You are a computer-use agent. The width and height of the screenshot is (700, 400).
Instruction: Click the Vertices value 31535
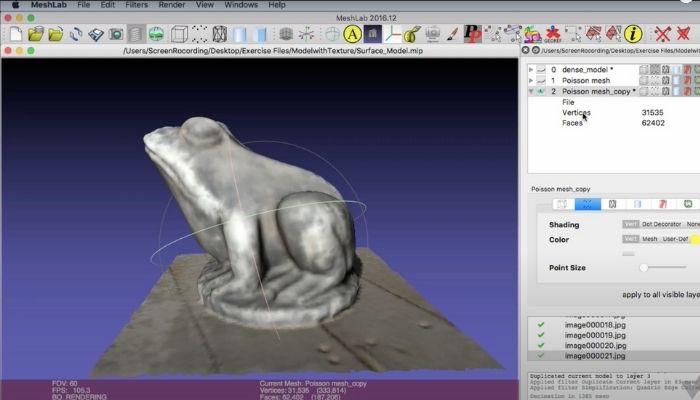pos(652,112)
